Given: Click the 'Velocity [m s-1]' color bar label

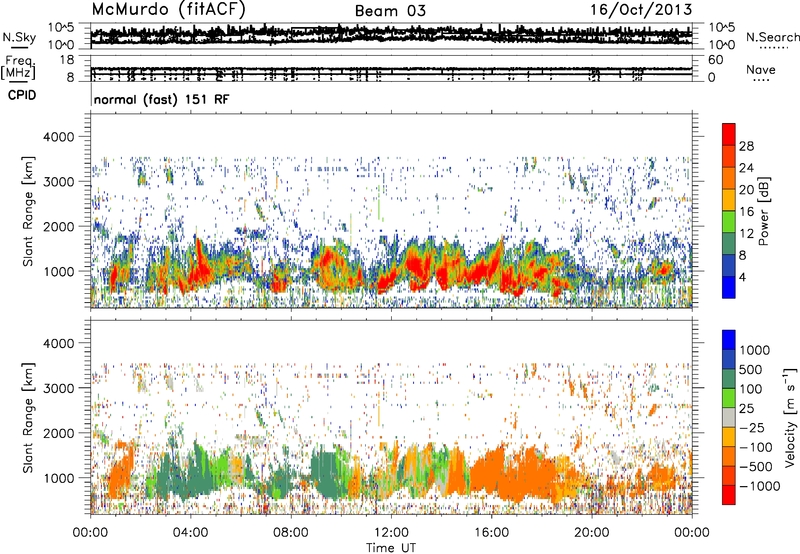Looking at the screenshot, I should 790,418.
